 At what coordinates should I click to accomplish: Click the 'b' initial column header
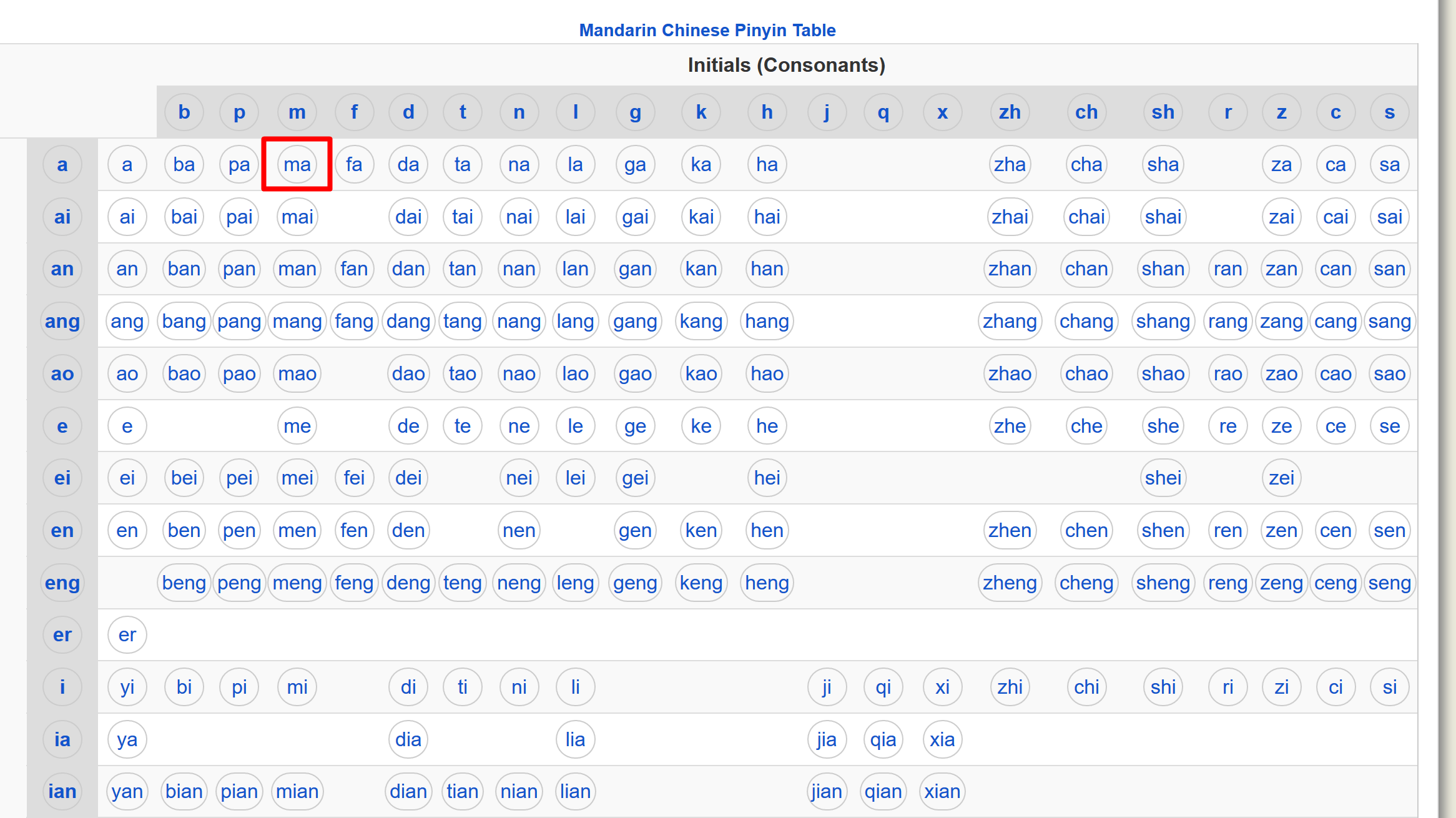click(x=184, y=112)
